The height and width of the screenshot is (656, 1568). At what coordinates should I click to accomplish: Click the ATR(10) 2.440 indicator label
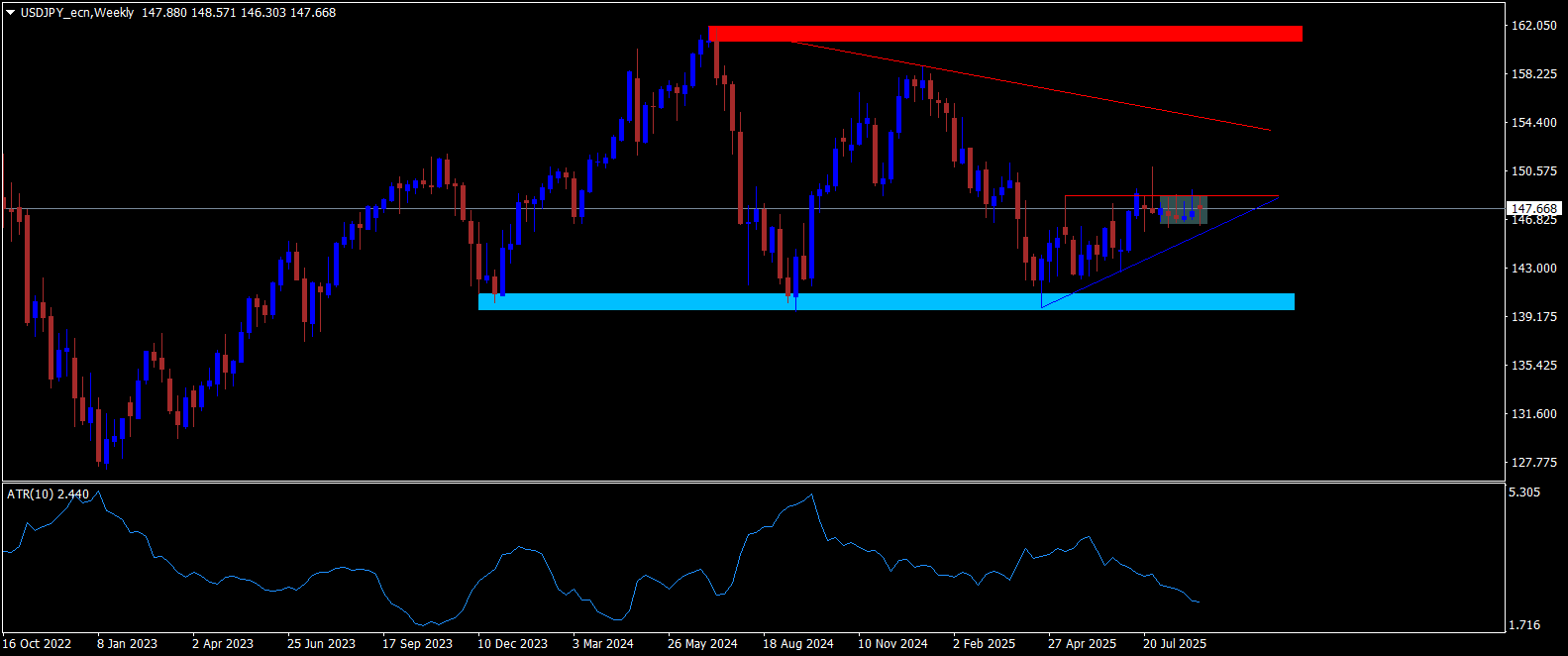click(49, 493)
